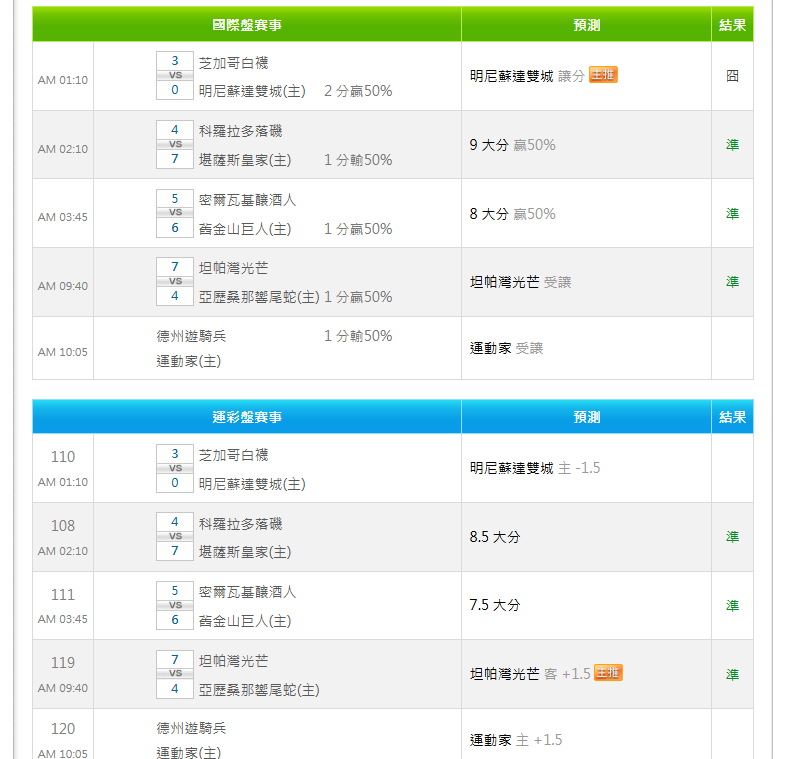Select 芝加哥白襪 in the 運彩盤賽事 table
Image resolution: width=790 pixels, height=759 pixels.
pos(233,455)
